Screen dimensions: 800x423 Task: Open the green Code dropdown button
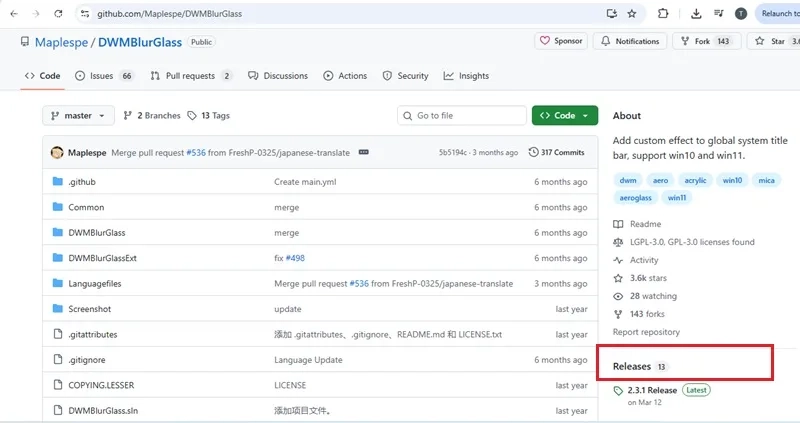pos(565,116)
